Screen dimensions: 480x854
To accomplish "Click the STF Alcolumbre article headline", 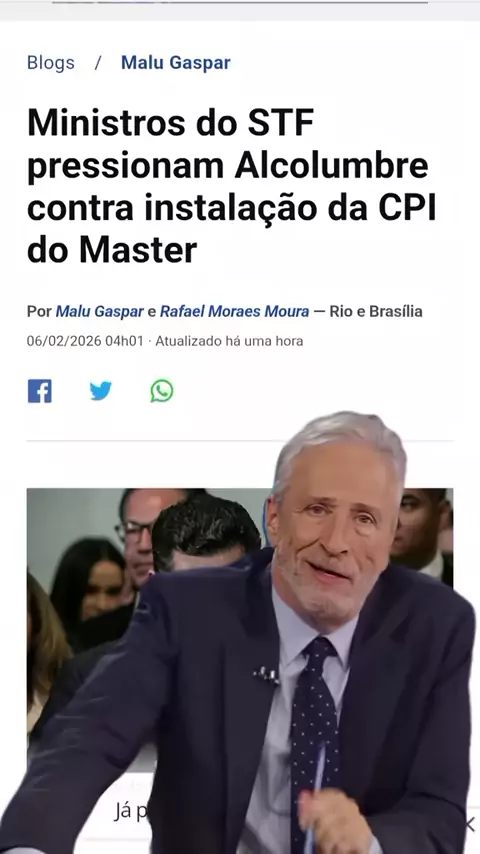I will [x=232, y=186].
